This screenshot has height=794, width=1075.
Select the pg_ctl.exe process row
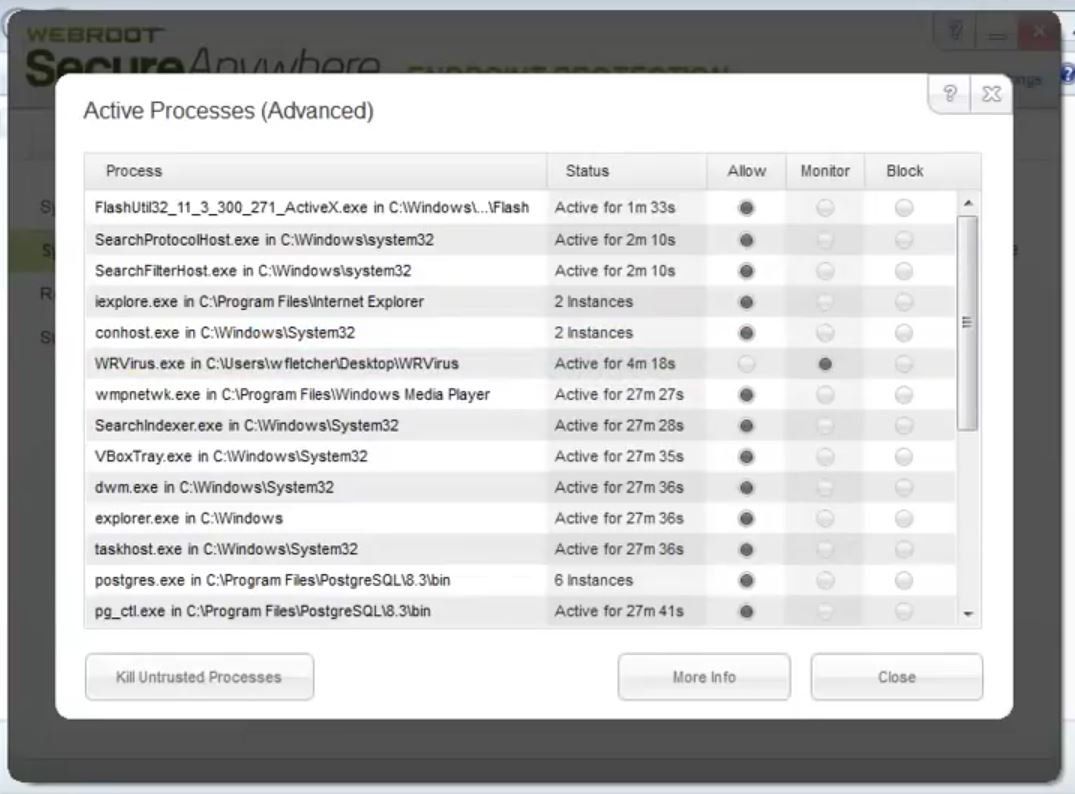click(520, 611)
